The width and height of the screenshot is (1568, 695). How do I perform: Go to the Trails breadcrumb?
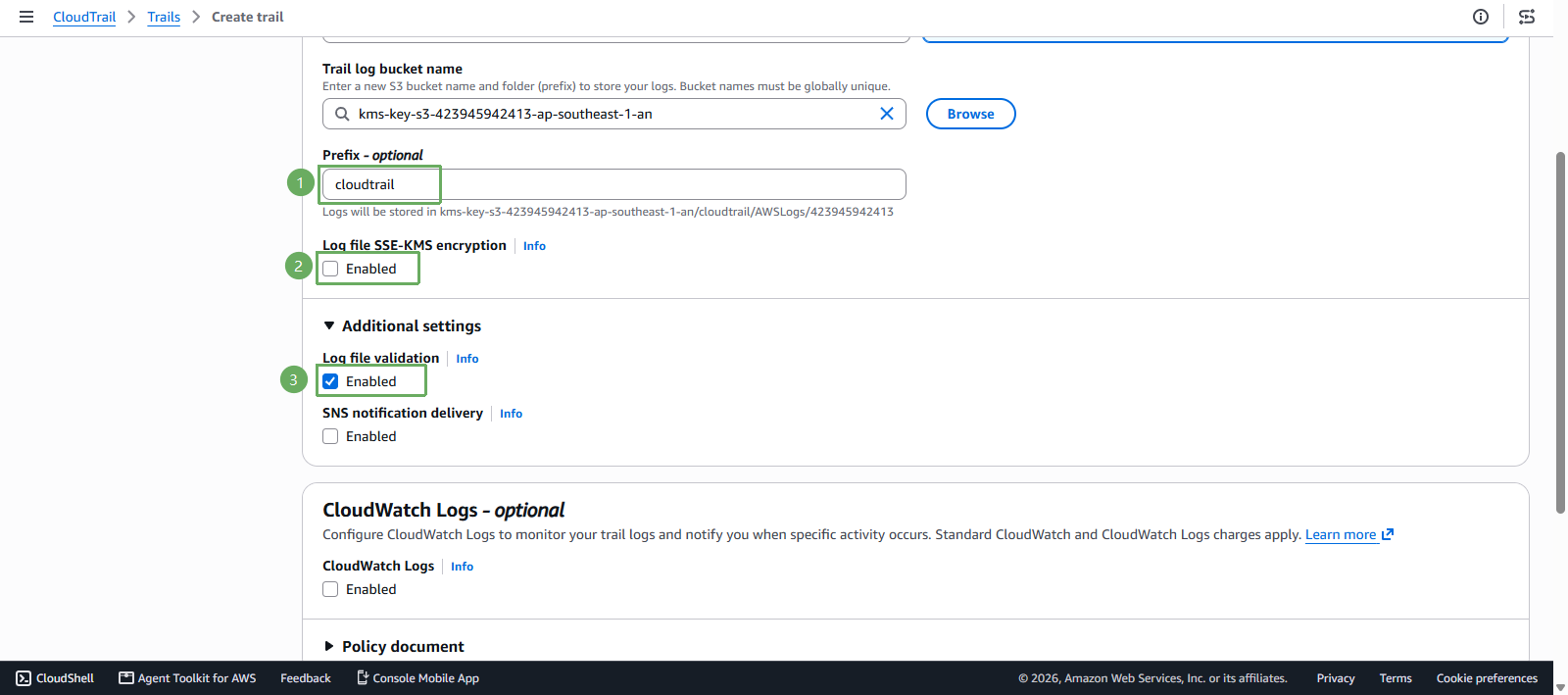point(164,17)
